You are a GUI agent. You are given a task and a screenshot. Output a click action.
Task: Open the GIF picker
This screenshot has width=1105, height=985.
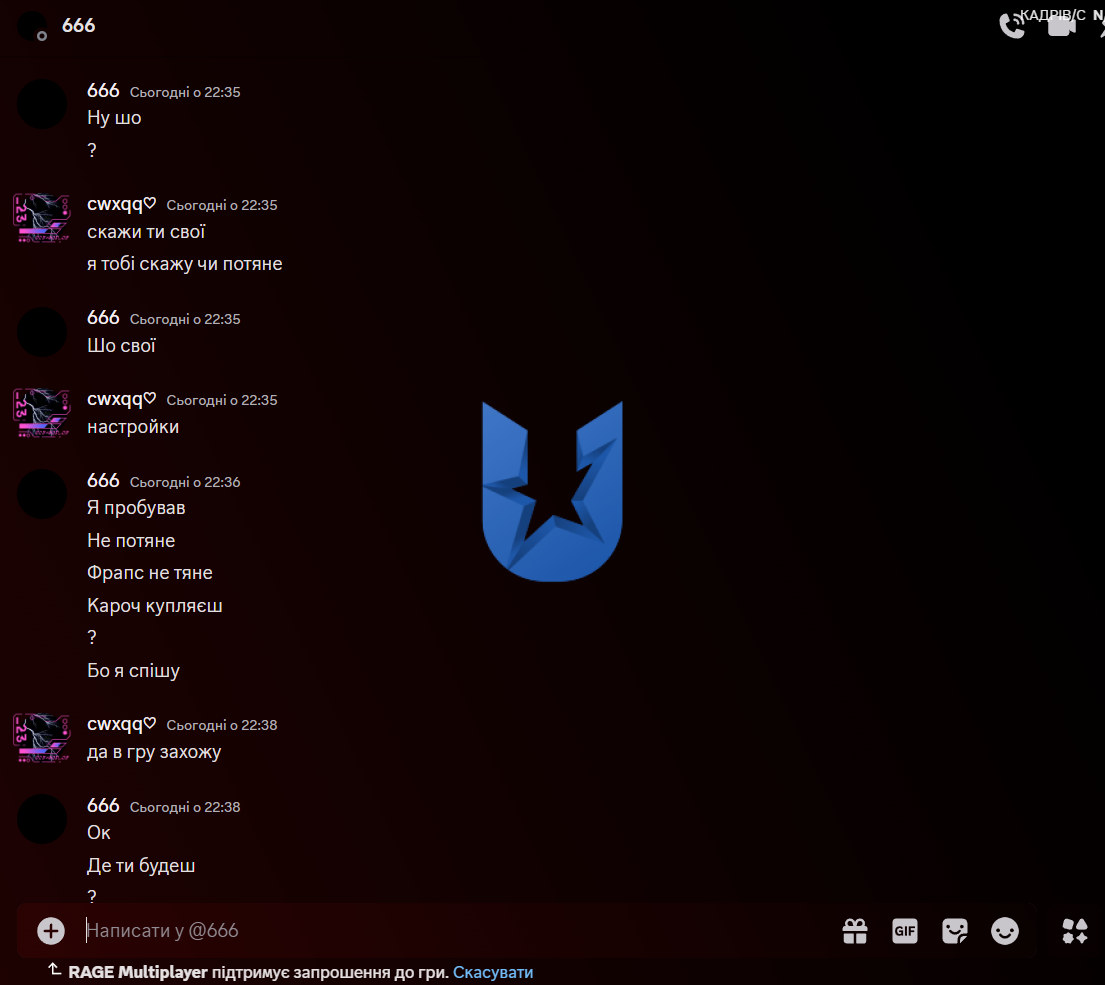point(905,931)
